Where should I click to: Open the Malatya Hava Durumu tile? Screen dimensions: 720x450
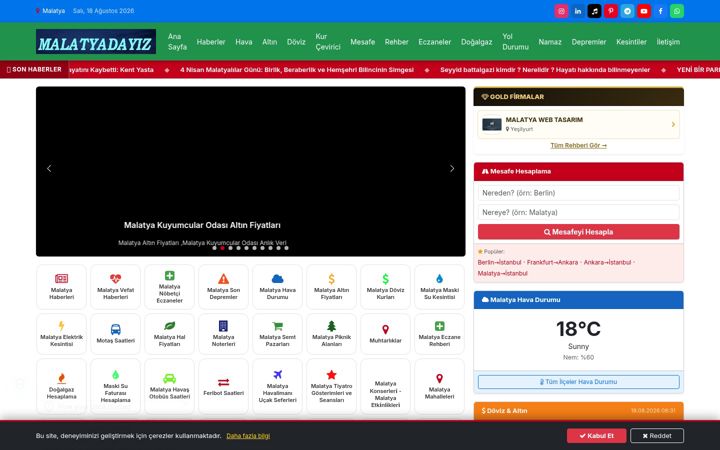[277, 287]
